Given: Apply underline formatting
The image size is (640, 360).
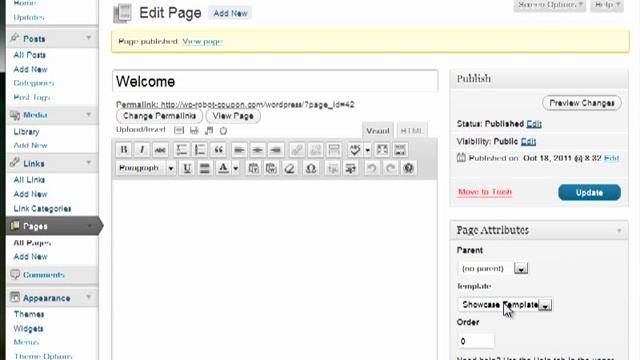Looking at the screenshot, I should pos(187,168).
